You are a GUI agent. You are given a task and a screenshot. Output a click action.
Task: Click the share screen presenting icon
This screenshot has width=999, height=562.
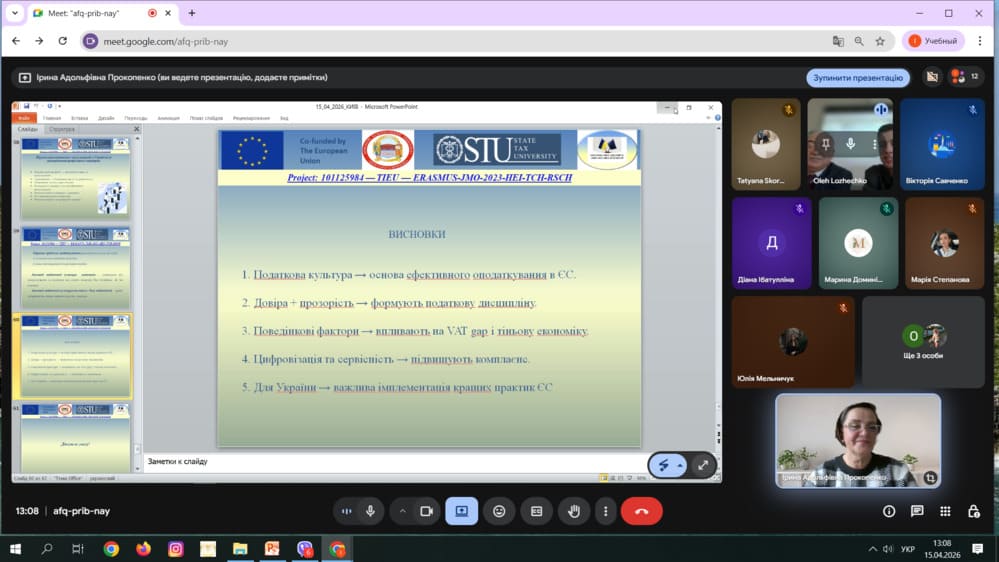coord(462,511)
